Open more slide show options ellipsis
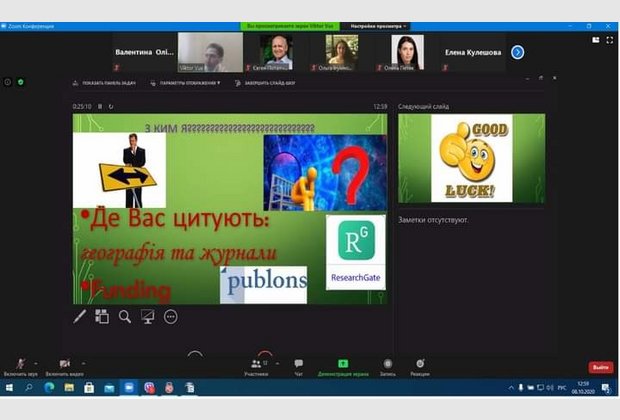This screenshot has width=620, height=420. click(x=171, y=317)
